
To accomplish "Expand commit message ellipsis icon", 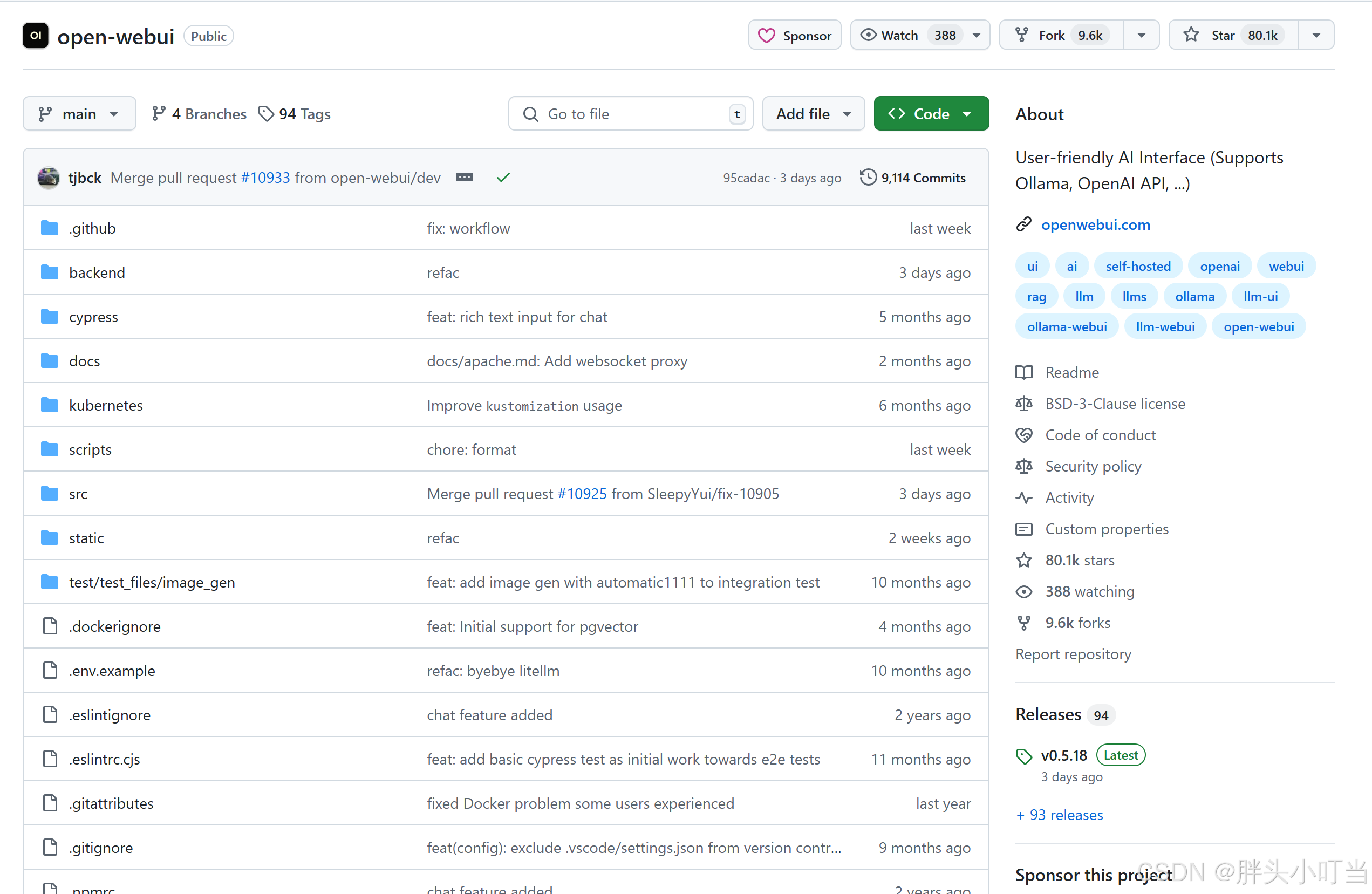I will (x=464, y=178).
